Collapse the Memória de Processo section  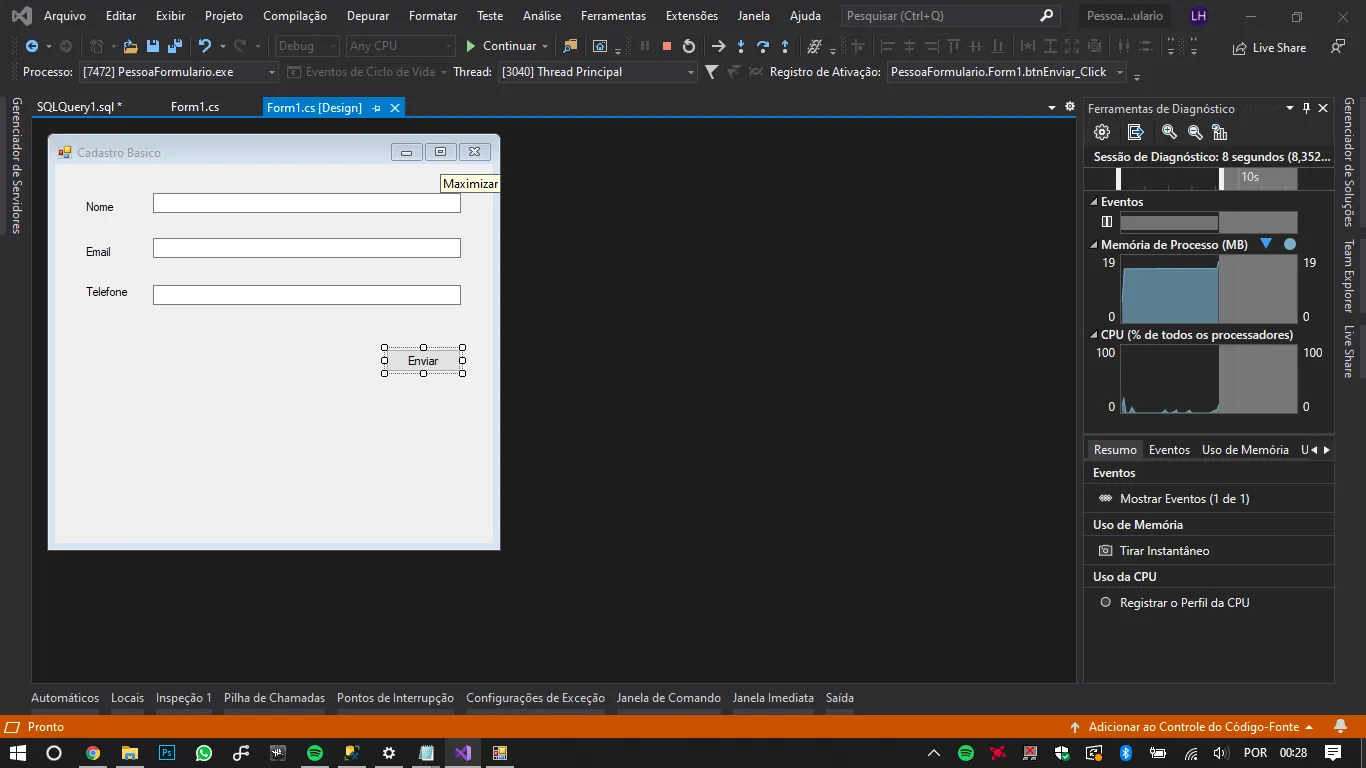(1094, 245)
